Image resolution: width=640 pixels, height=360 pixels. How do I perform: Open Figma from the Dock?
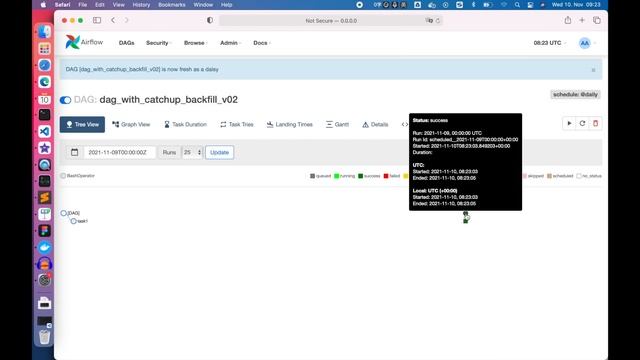pyautogui.click(x=44, y=231)
